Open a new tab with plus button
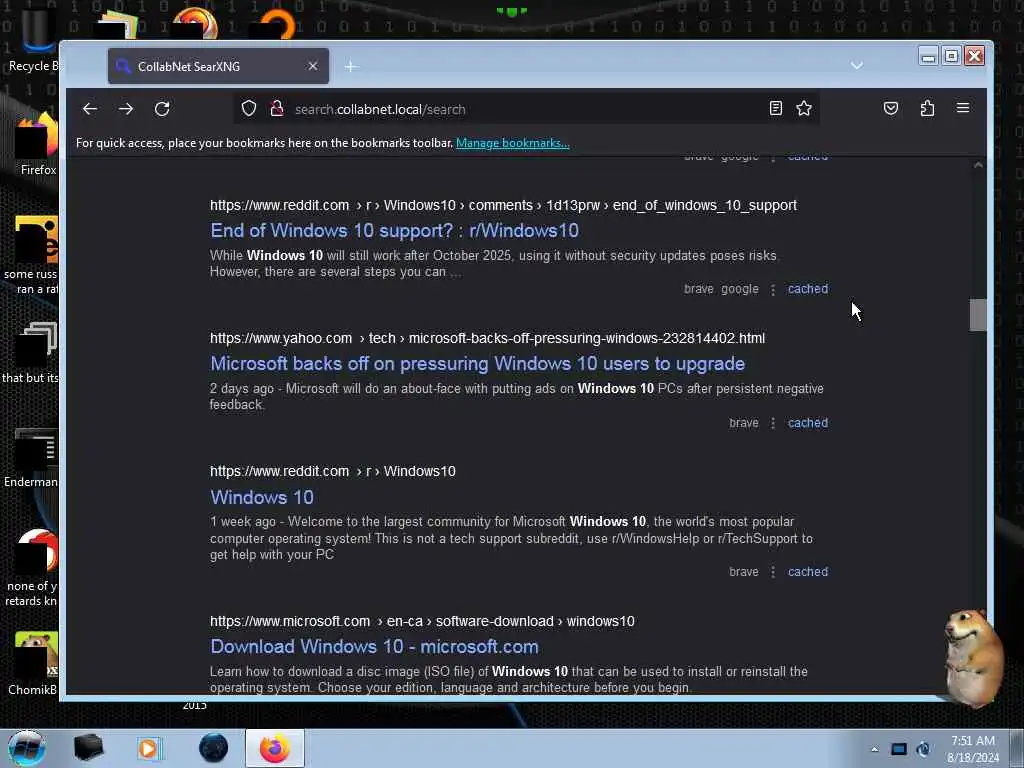 [351, 67]
